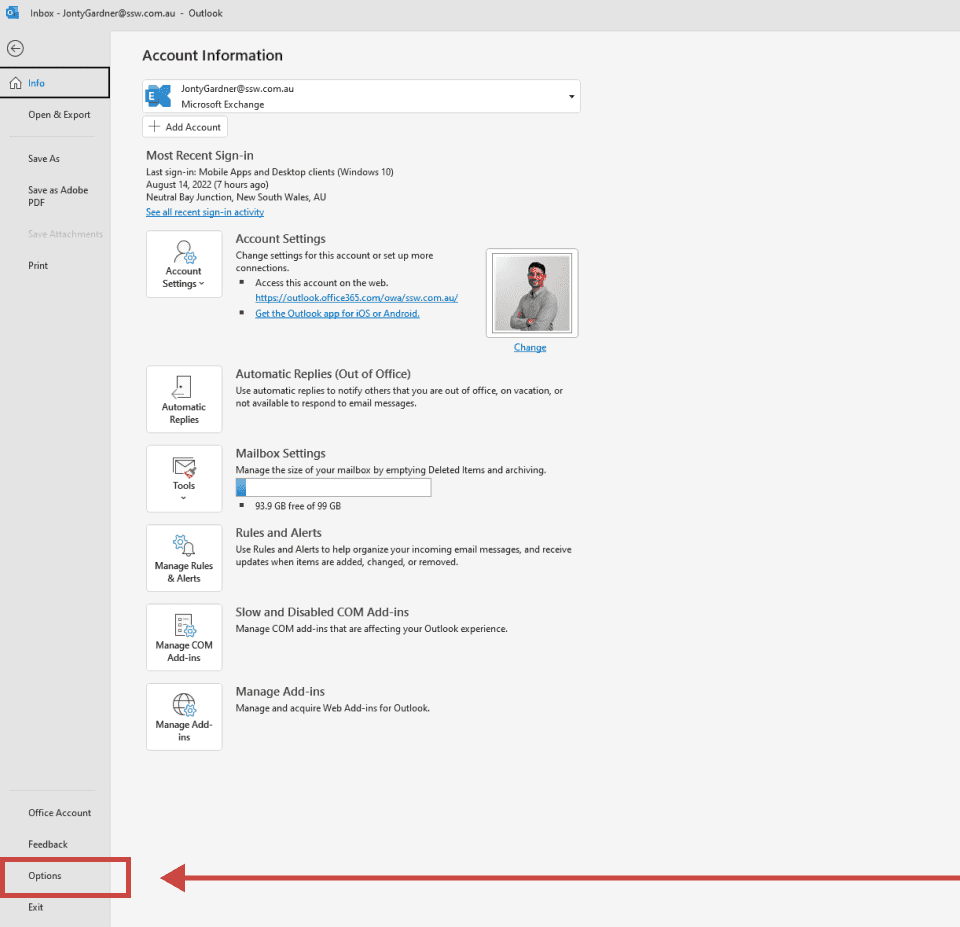Screen dimensions: 960x927
Task: Click Change link under profile photo
Action: [530, 347]
